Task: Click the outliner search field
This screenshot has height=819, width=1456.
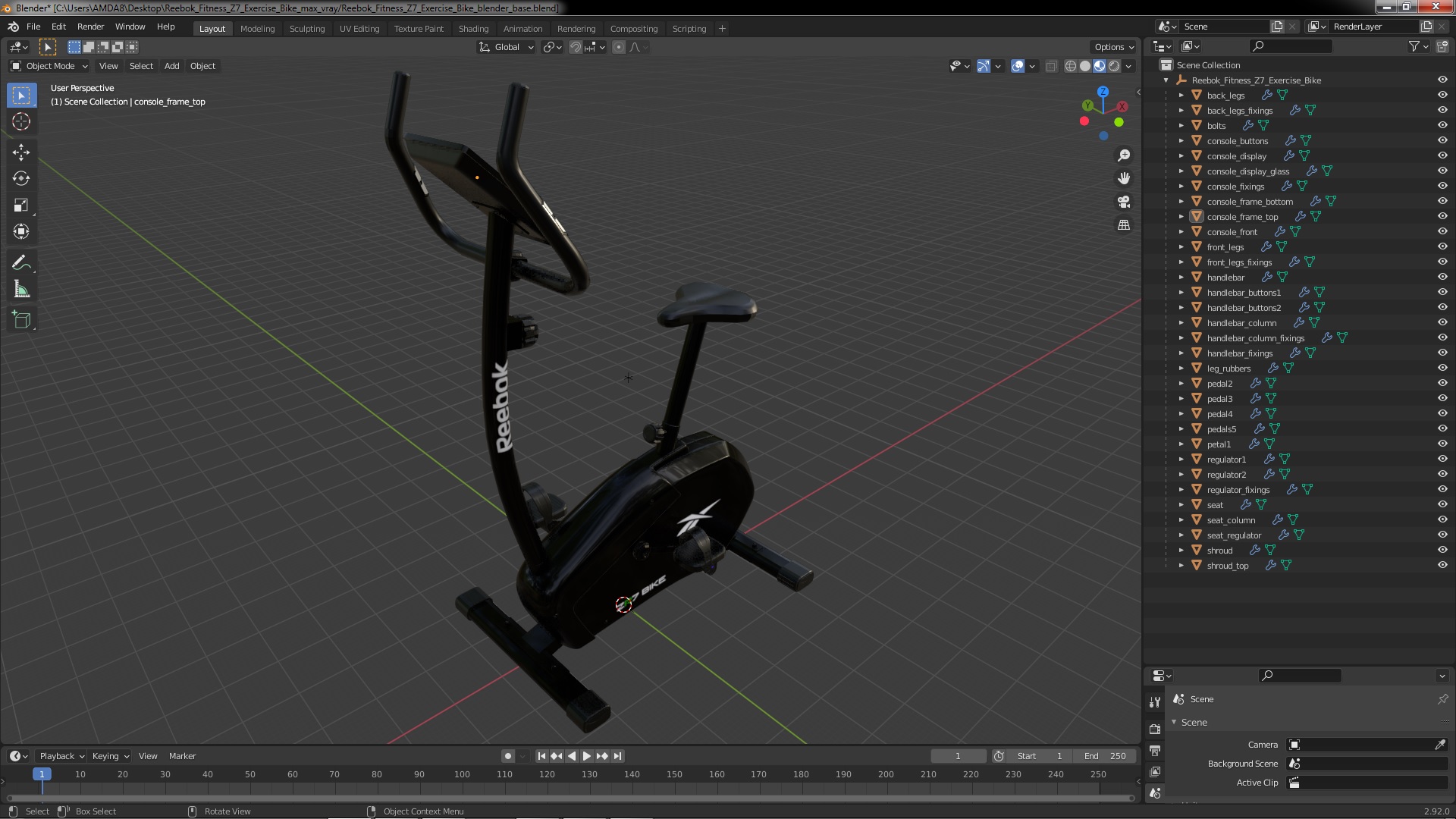Action: click(1290, 46)
